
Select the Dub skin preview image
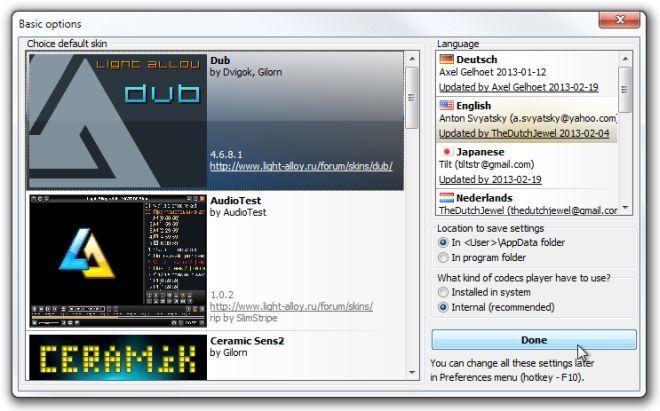[117, 121]
